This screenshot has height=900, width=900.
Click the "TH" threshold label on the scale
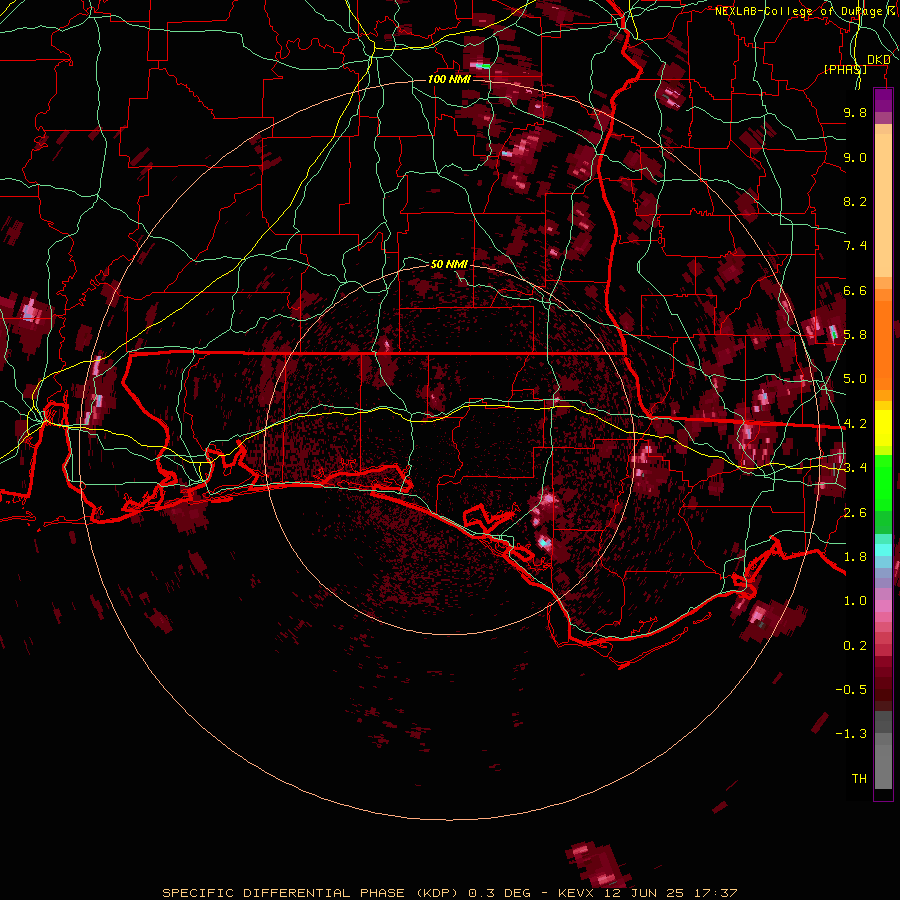859,779
